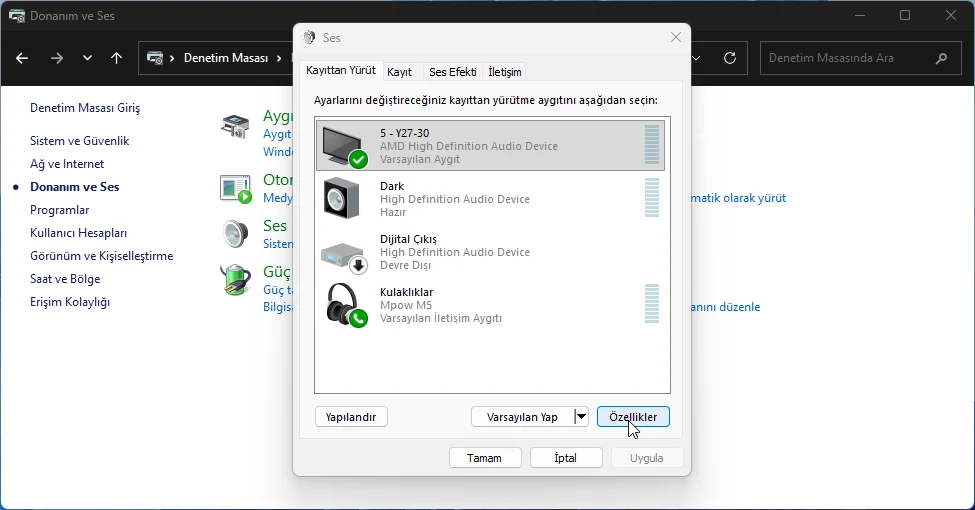This screenshot has height=510, width=975.
Task: Click the Back arrow in Control Panel
Action: coord(22,58)
